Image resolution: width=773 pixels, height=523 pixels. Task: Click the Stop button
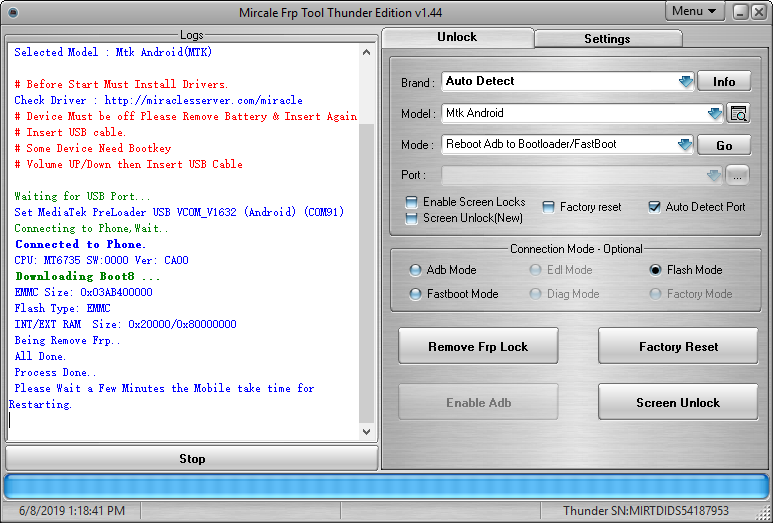pos(192,458)
